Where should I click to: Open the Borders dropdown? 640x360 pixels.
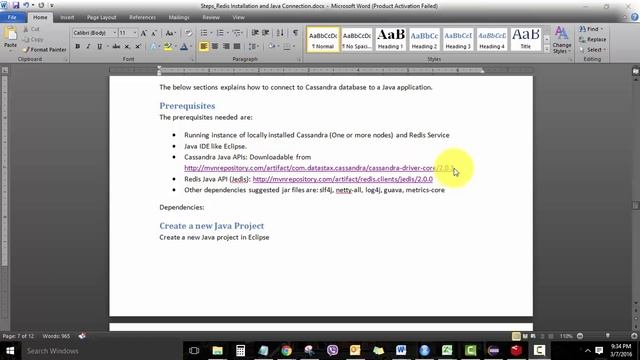tap(293, 47)
